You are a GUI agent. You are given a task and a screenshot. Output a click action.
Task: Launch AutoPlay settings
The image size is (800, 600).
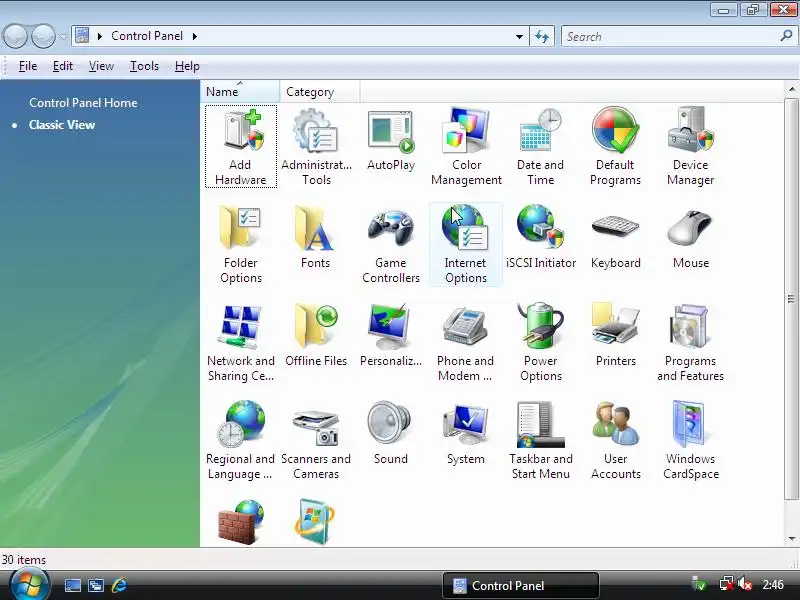[x=391, y=140]
